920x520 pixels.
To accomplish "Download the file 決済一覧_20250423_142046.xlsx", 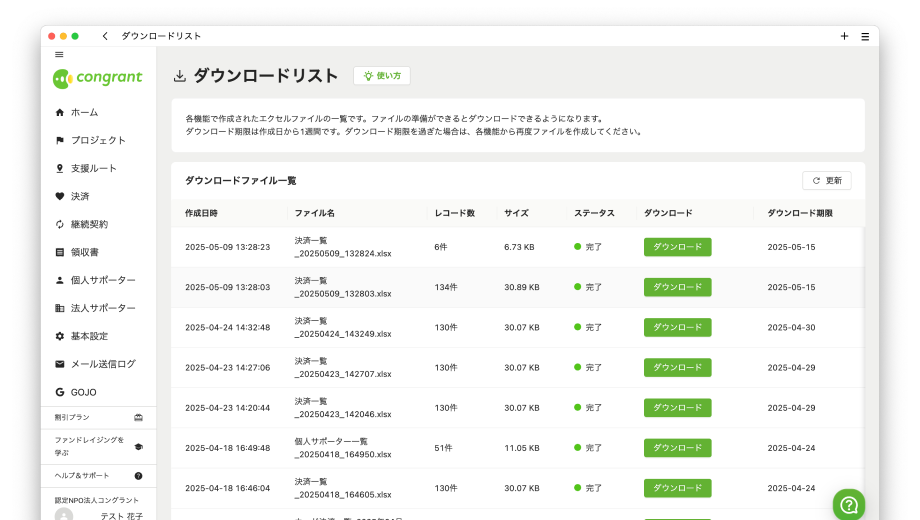I will tap(678, 408).
